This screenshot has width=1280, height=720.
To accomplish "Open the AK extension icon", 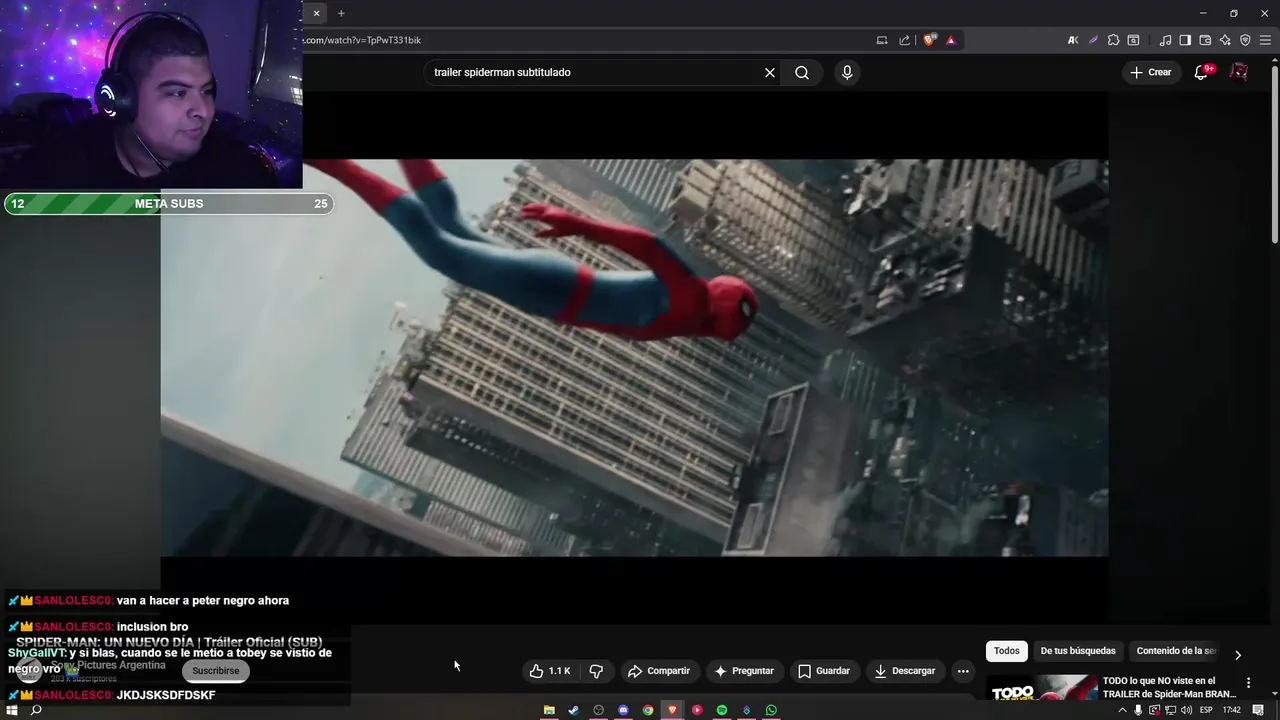I will click(x=1073, y=40).
